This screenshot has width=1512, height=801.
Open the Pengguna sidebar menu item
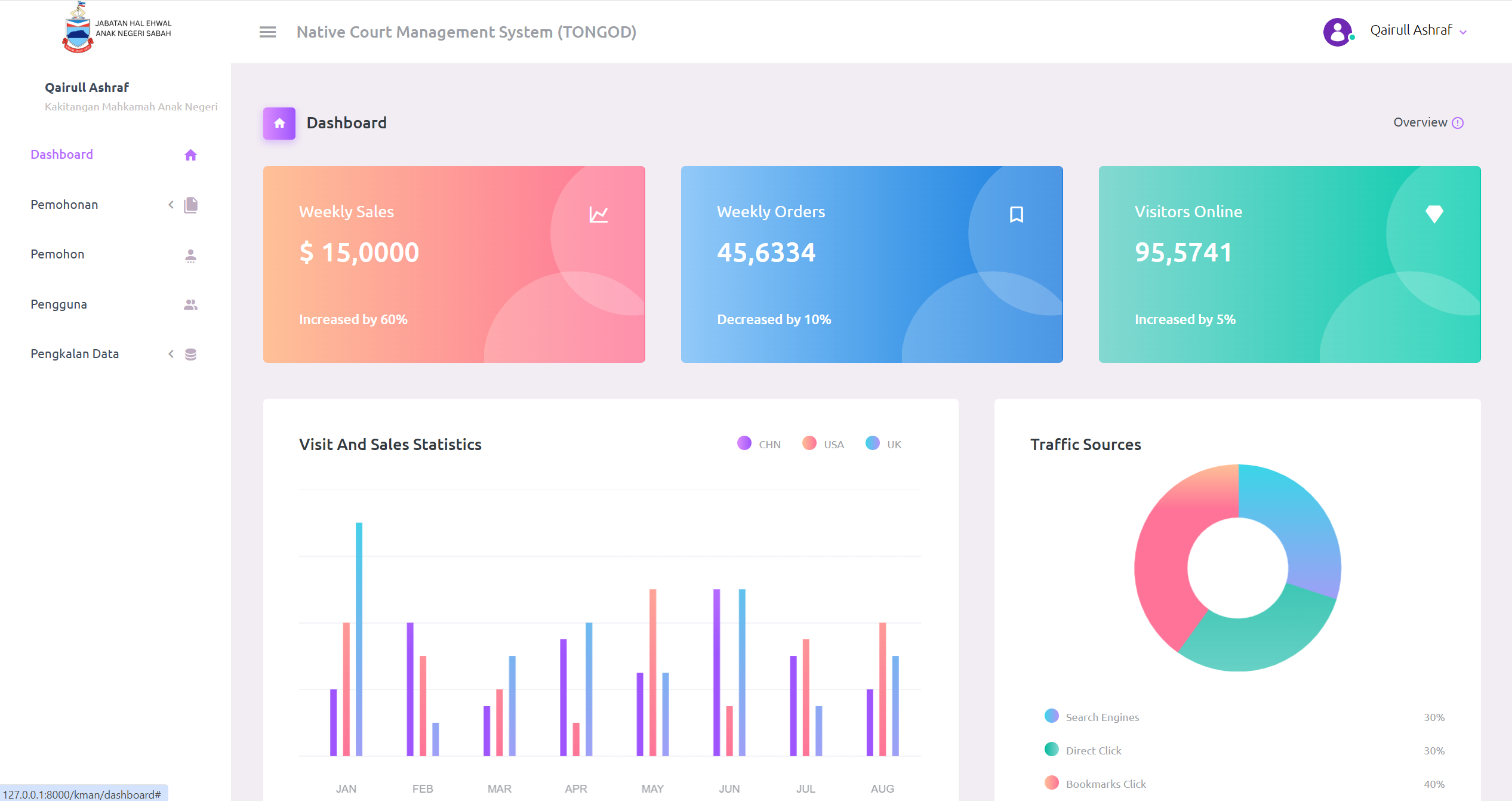coord(59,304)
